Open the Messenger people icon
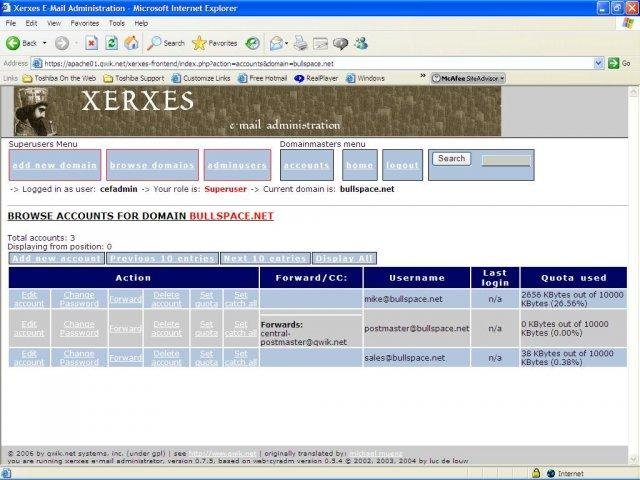640x480 pixels. (361, 43)
